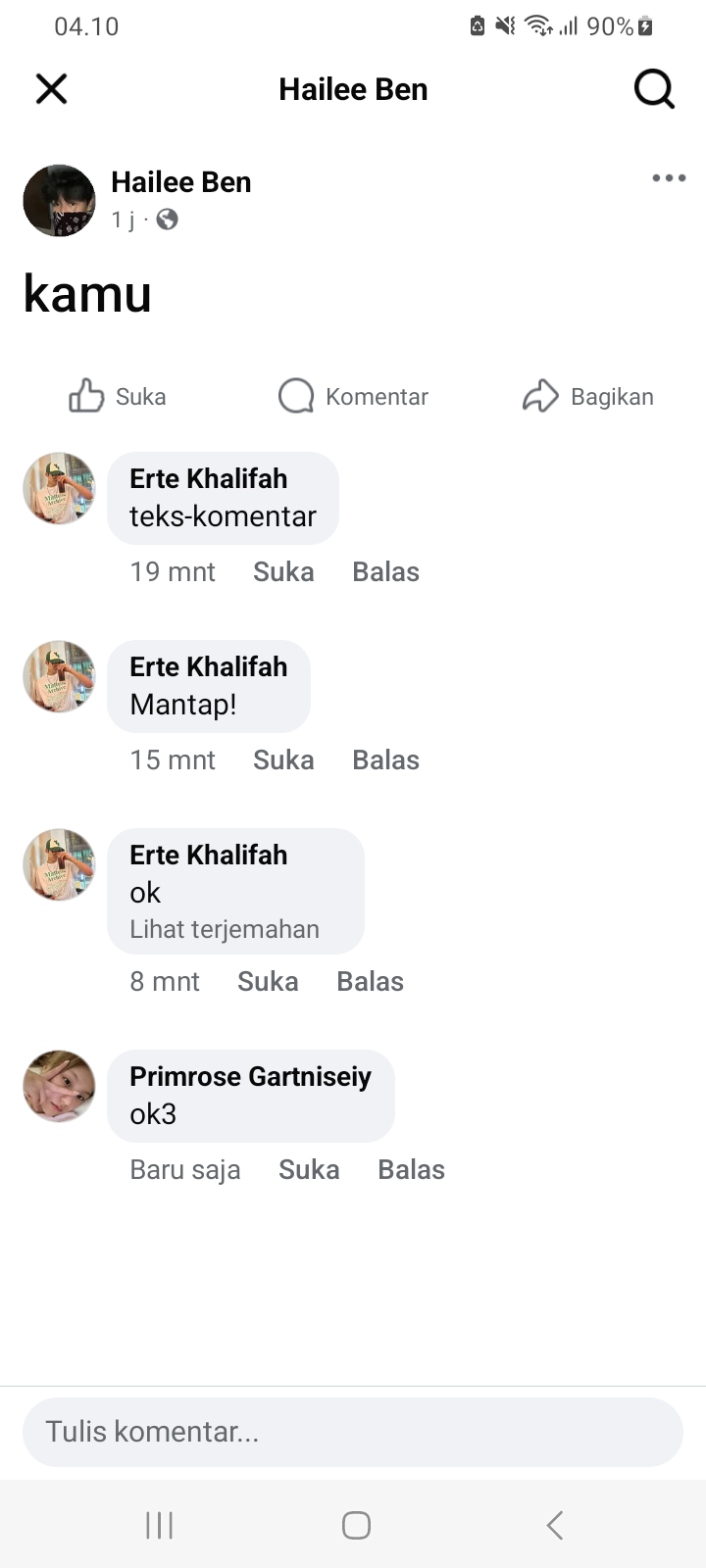The height and width of the screenshot is (1568, 706).
Task: Reply to the "Mantap!" comment
Action: tap(385, 760)
